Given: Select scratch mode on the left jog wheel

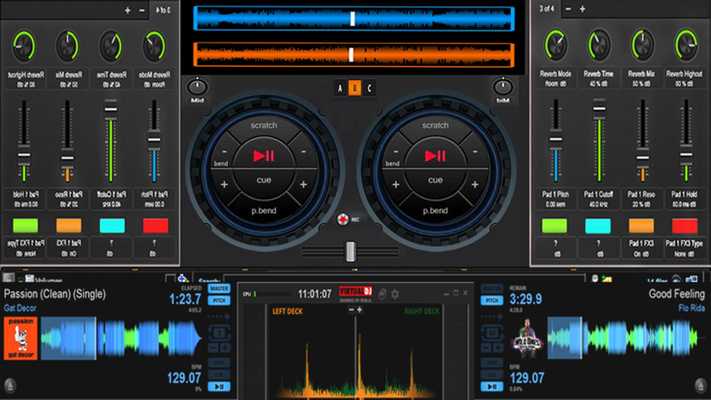Looking at the screenshot, I should pos(263,125).
